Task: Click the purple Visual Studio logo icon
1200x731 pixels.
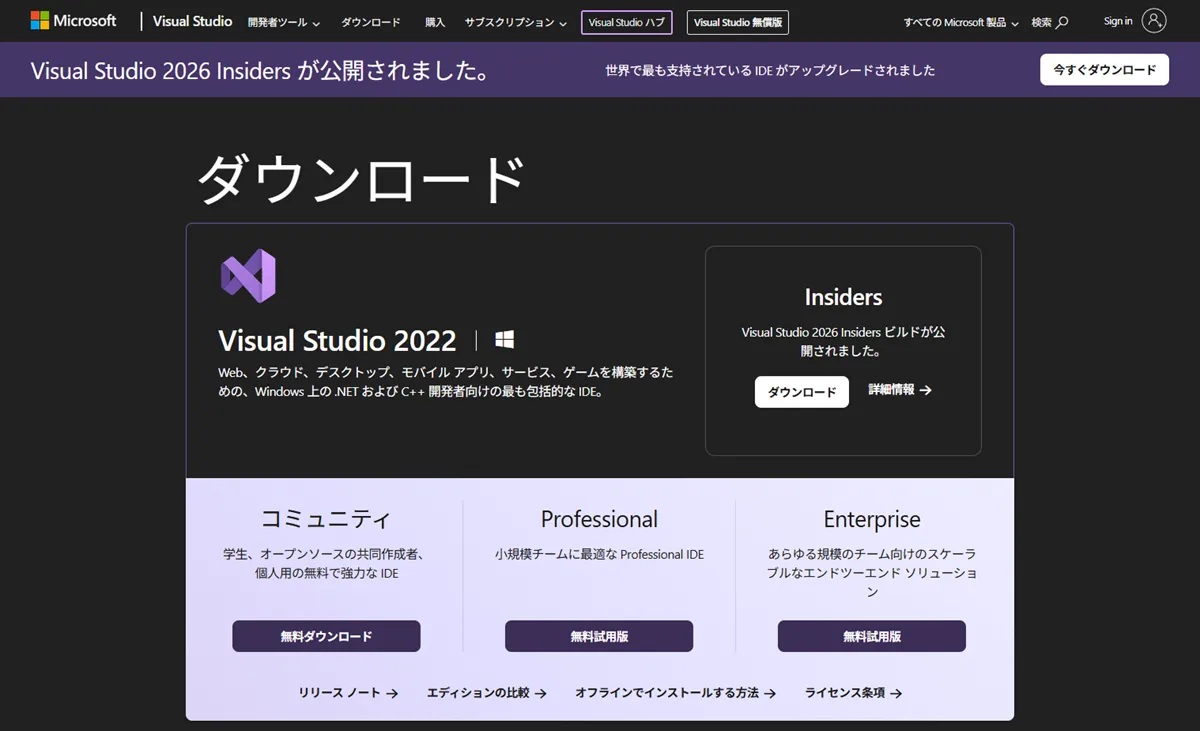Action: 248,276
